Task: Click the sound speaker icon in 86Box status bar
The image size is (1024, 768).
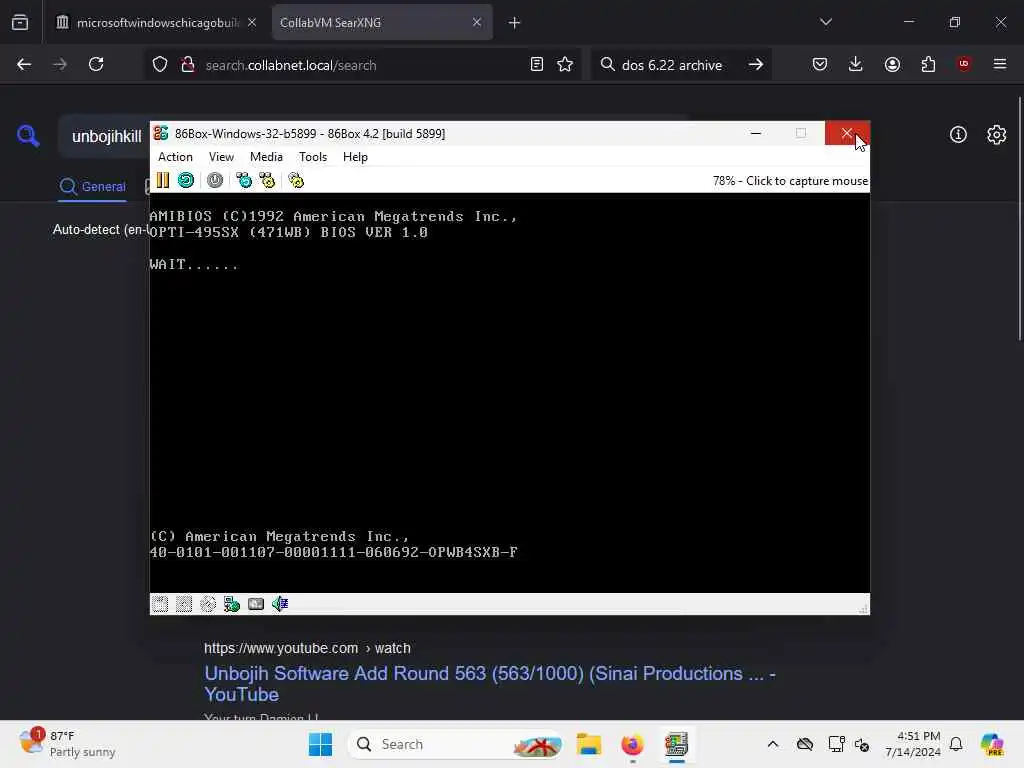Action: (x=280, y=604)
